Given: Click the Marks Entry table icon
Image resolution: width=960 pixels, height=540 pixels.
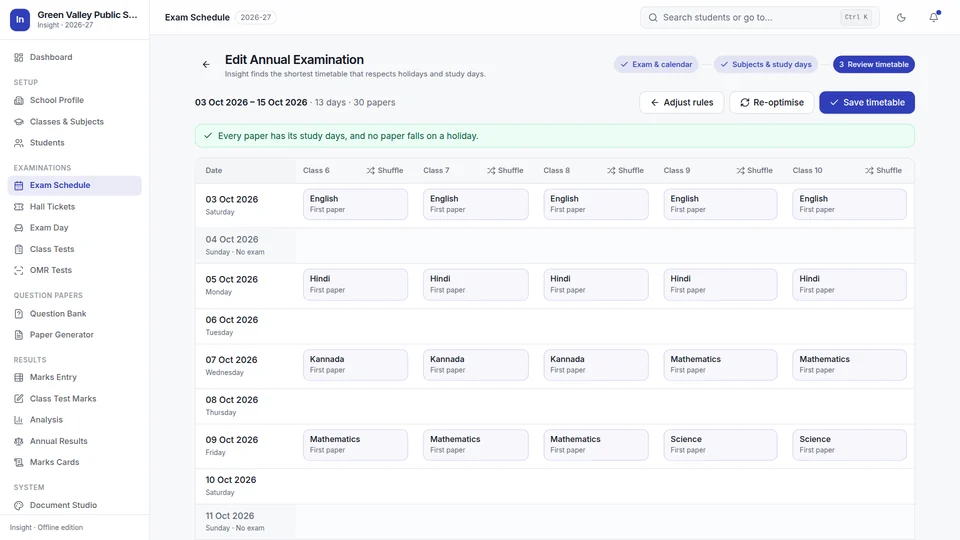Looking at the screenshot, I should 19,377.
